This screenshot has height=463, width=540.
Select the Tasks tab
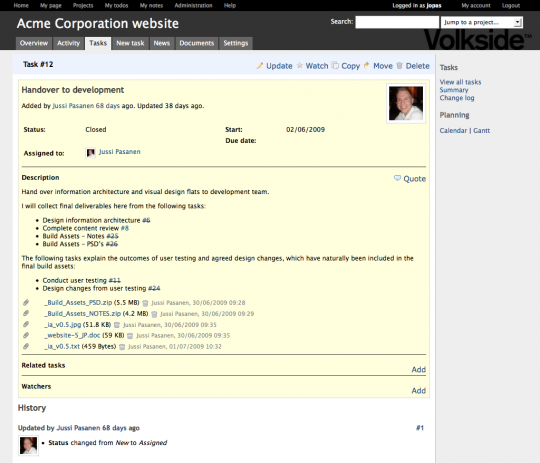(x=98, y=43)
